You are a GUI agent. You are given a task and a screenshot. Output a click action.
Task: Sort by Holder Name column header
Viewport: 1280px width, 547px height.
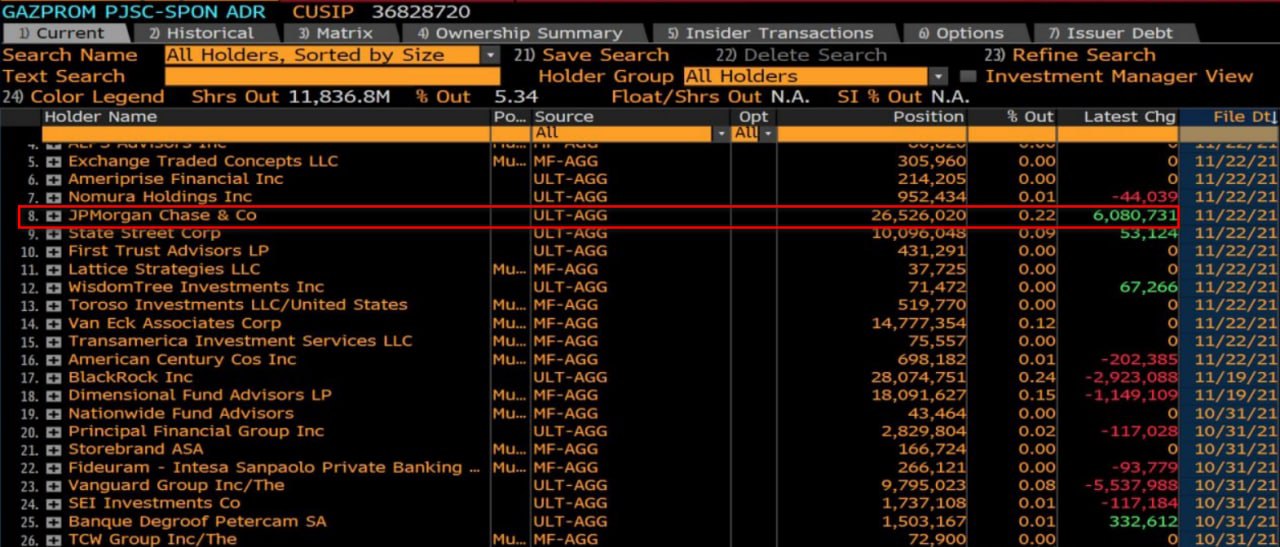(x=100, y=117)
